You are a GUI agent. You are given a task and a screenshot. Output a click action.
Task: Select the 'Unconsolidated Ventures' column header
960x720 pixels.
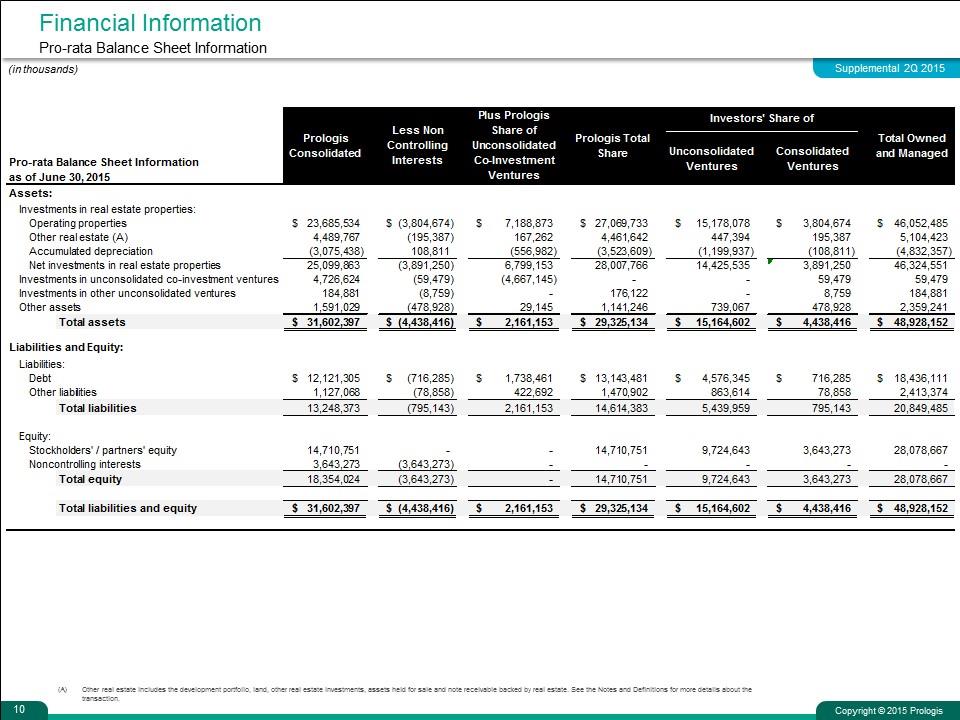[711, 159]
